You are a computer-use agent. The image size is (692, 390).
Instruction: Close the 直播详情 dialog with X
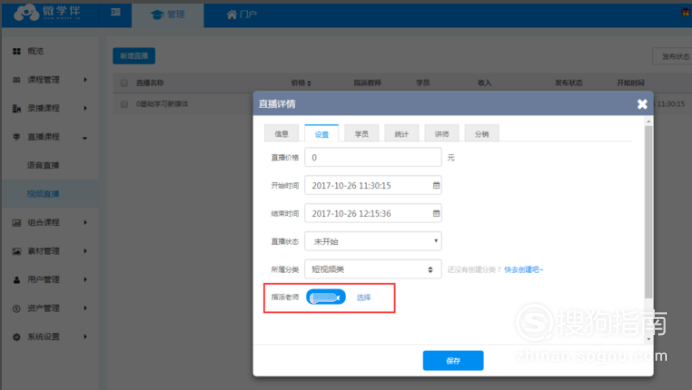tap(642, 104)
